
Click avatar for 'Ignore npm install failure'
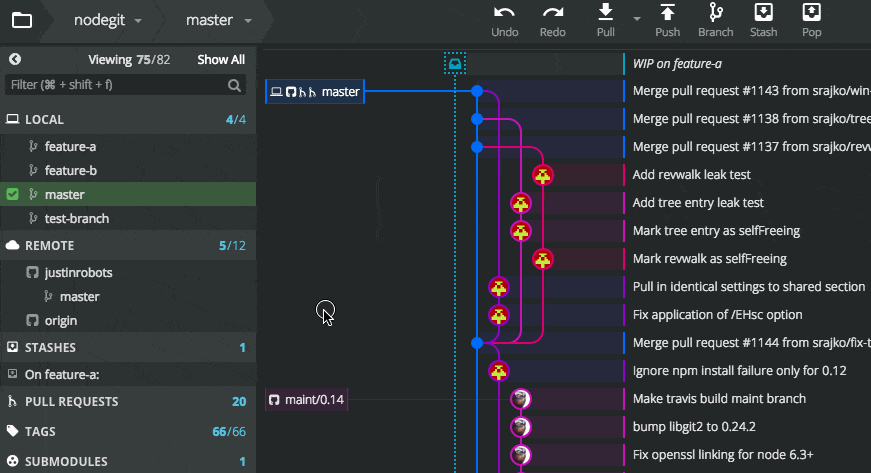[499, 371]
